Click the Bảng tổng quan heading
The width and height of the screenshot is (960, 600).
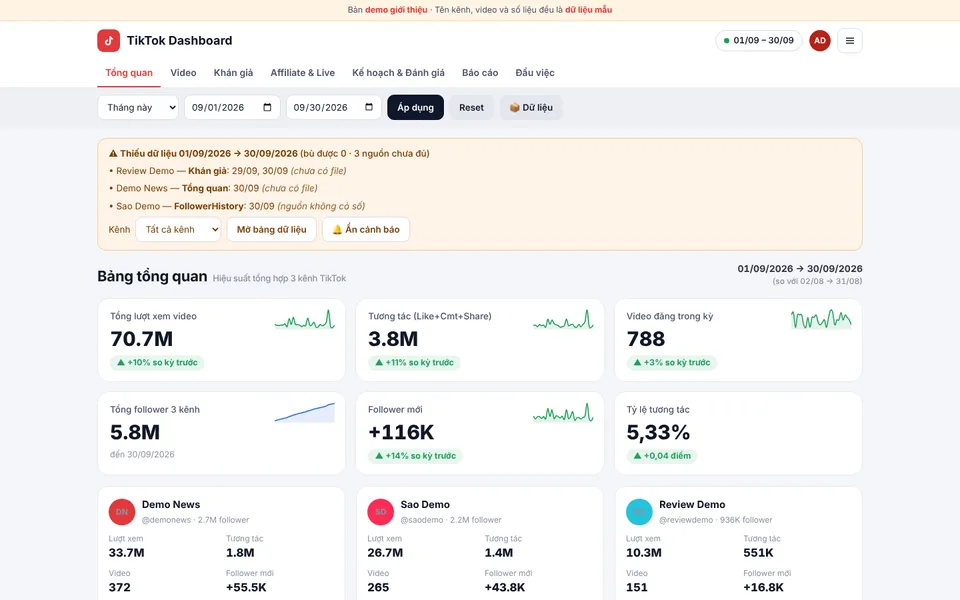click(152, 276)
